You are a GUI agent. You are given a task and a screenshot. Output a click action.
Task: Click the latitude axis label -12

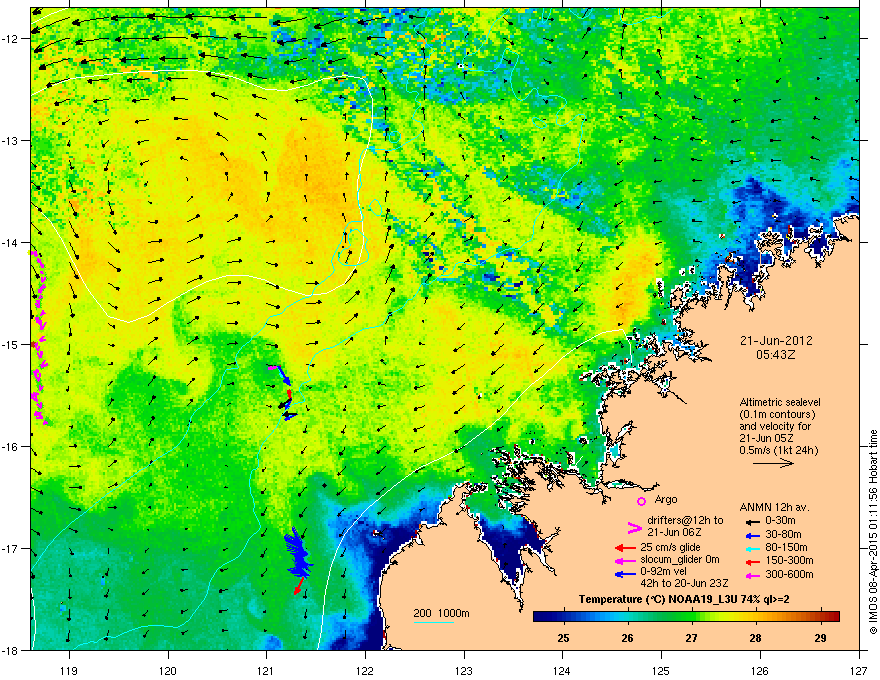(x=11, y=38)
